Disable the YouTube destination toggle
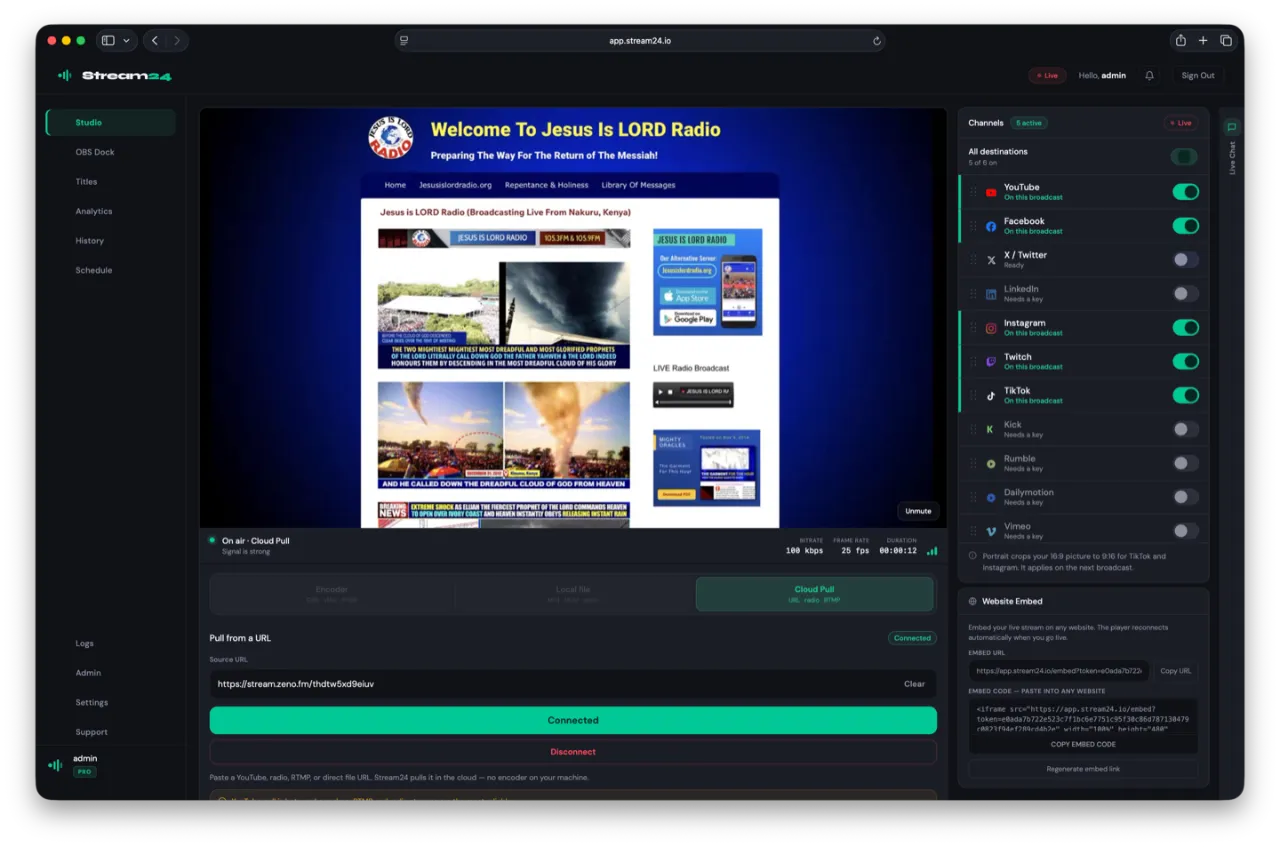1280x847 pixels. [x=1185, y=192]
